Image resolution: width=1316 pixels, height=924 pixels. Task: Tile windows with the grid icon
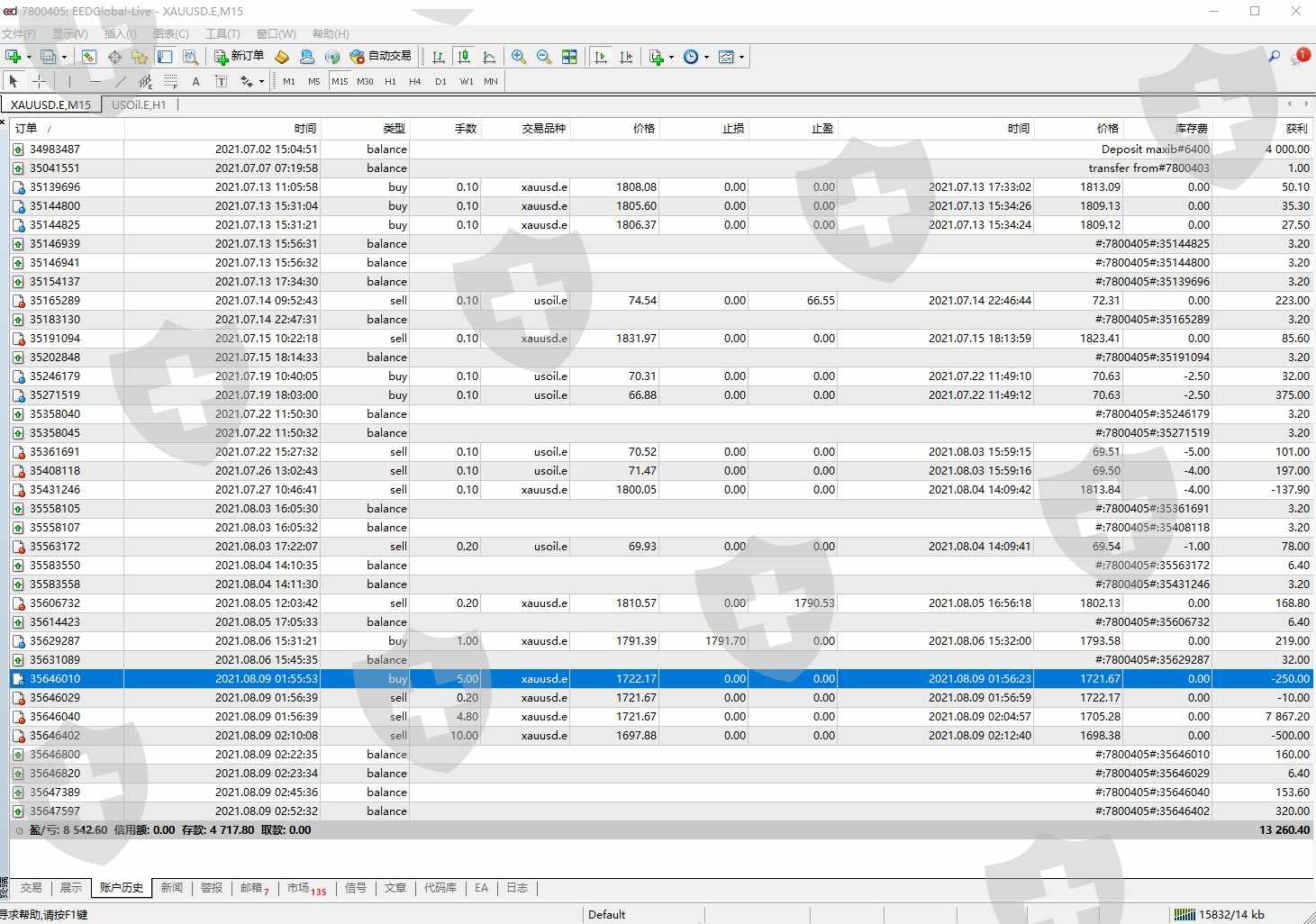coord(569,57)
